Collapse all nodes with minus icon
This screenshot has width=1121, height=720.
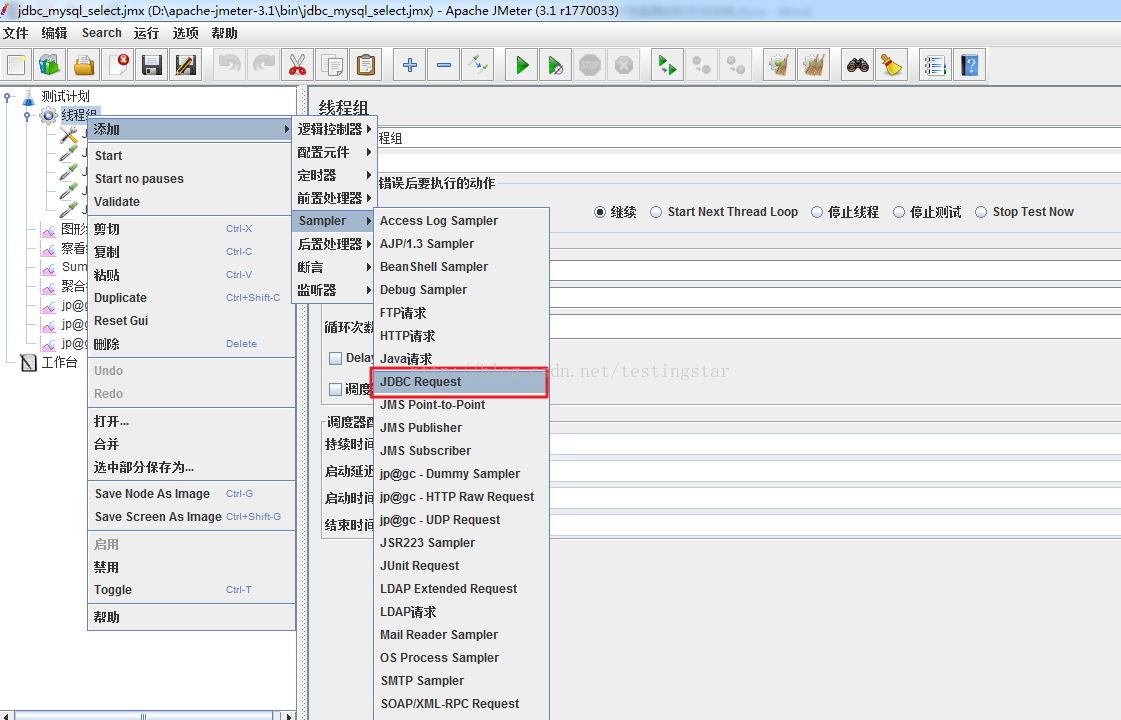point(444,65)
